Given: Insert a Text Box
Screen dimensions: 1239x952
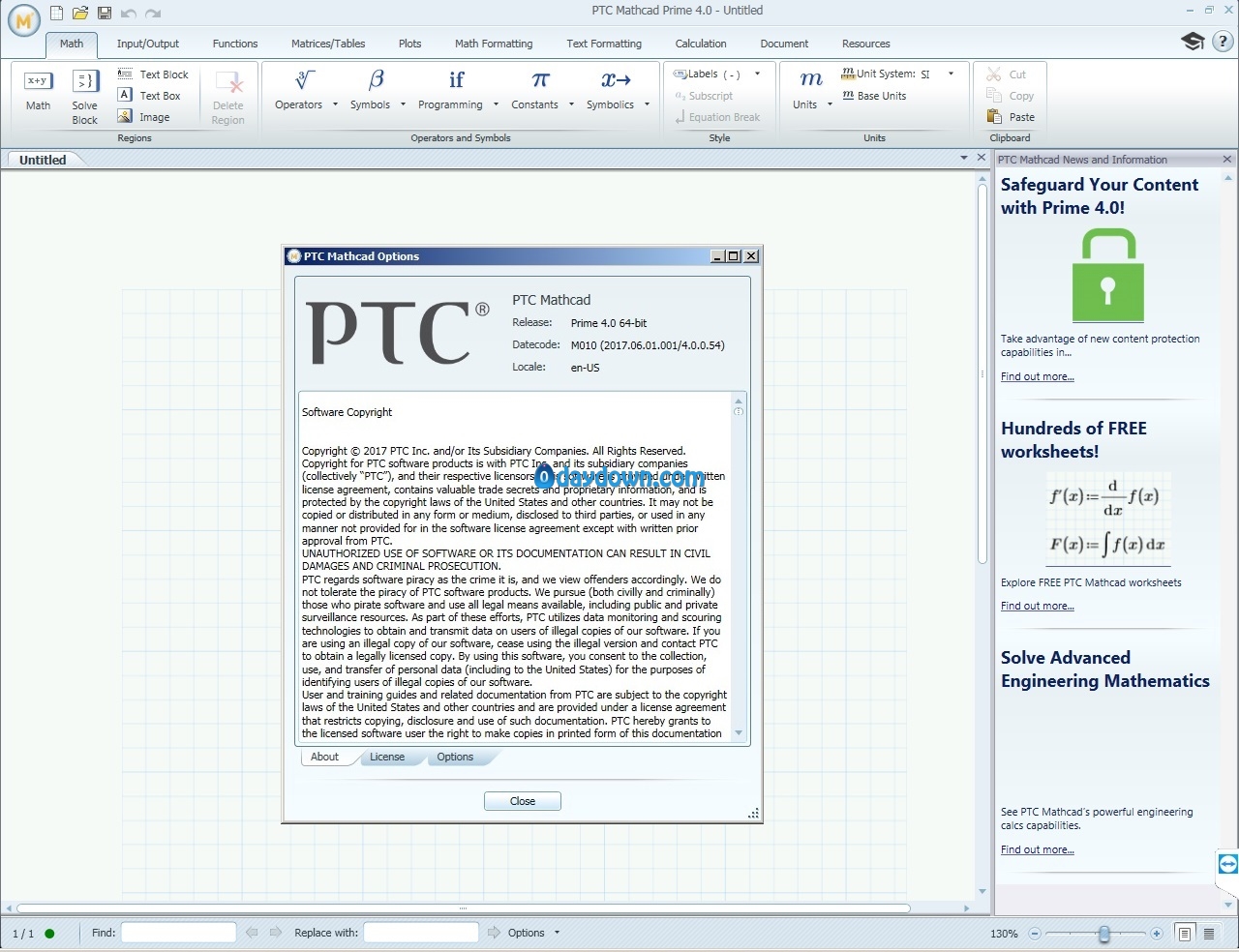Looking at the screenshot, I should point(149,96).
